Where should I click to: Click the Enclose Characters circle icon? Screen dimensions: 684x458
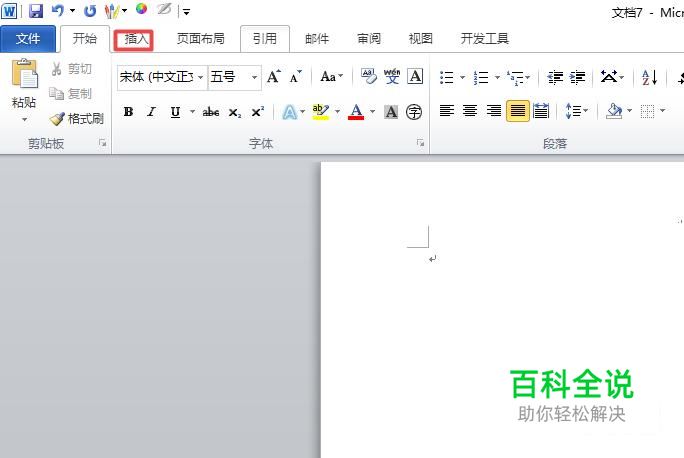(414, 112)
